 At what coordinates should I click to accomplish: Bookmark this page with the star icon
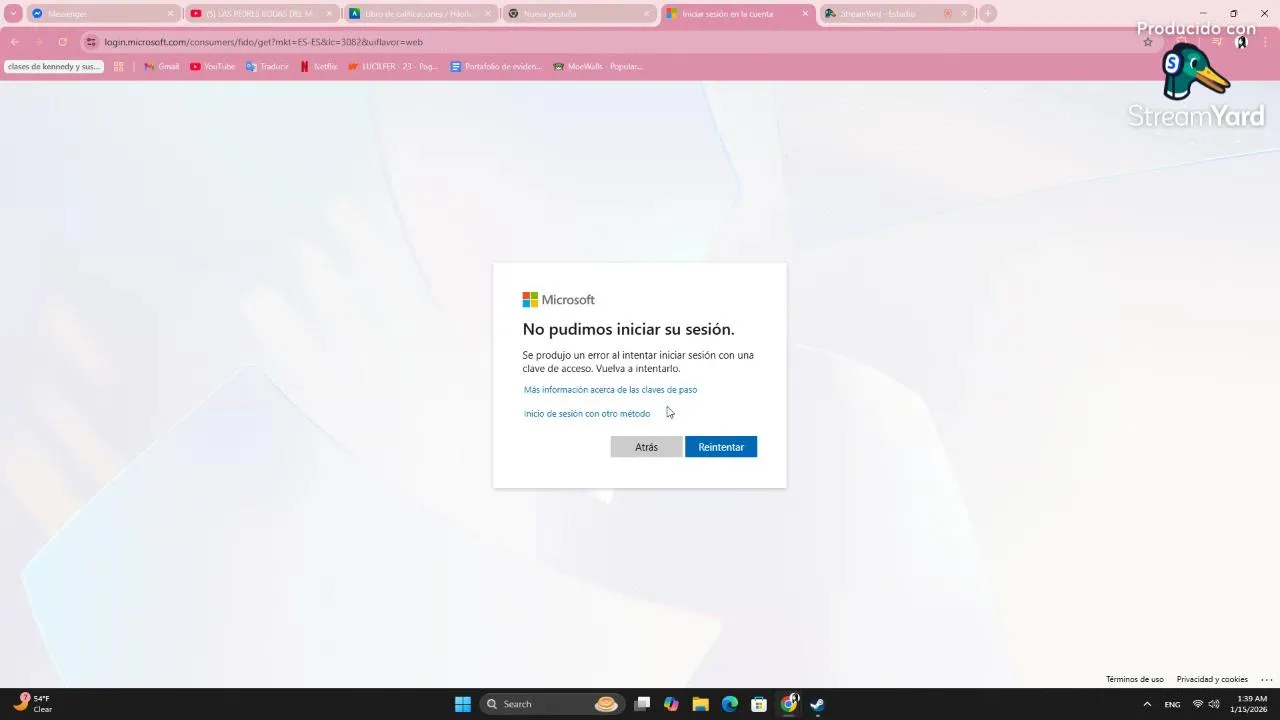1148,42
